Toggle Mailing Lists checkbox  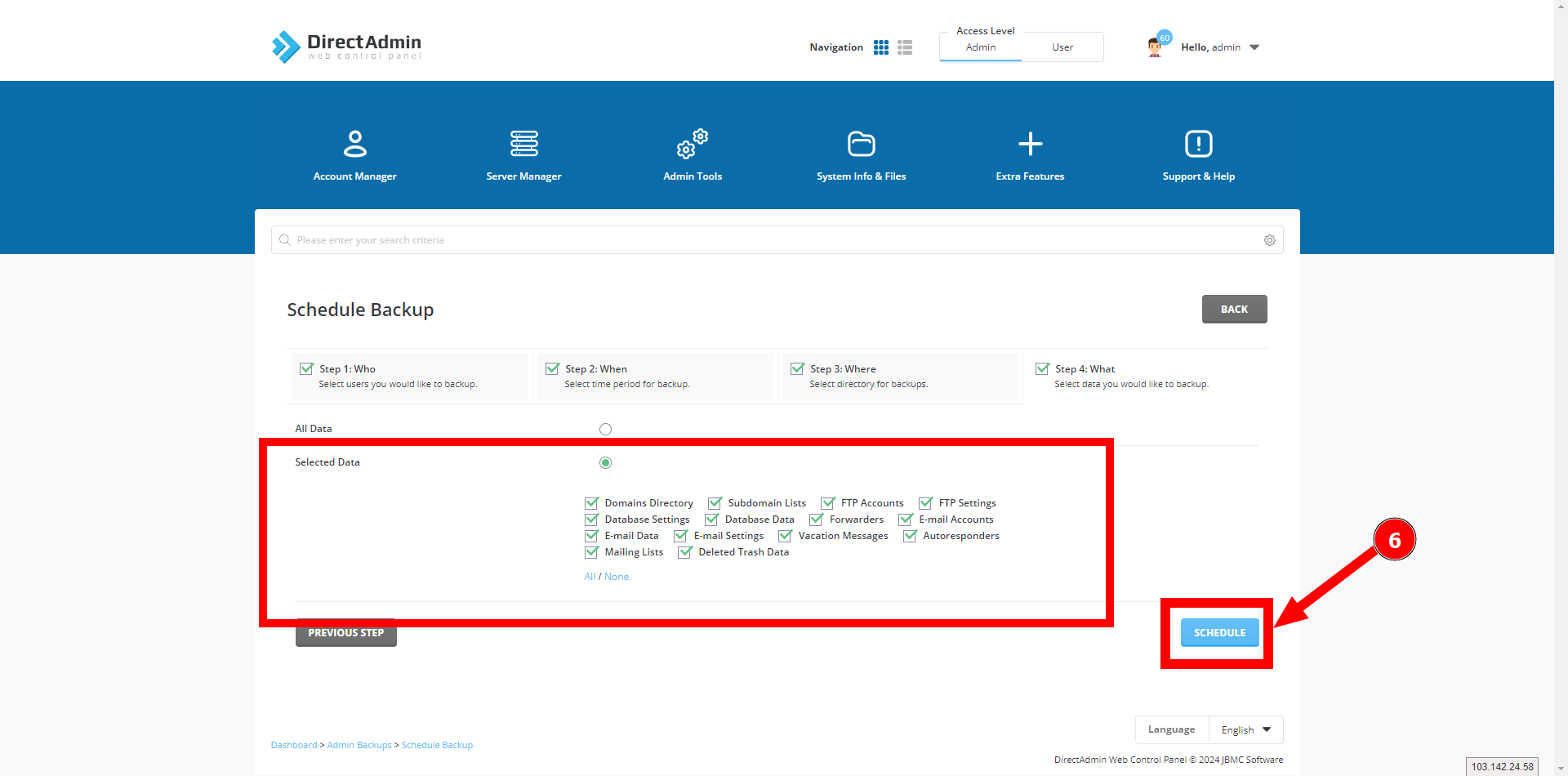coord(592,552)
